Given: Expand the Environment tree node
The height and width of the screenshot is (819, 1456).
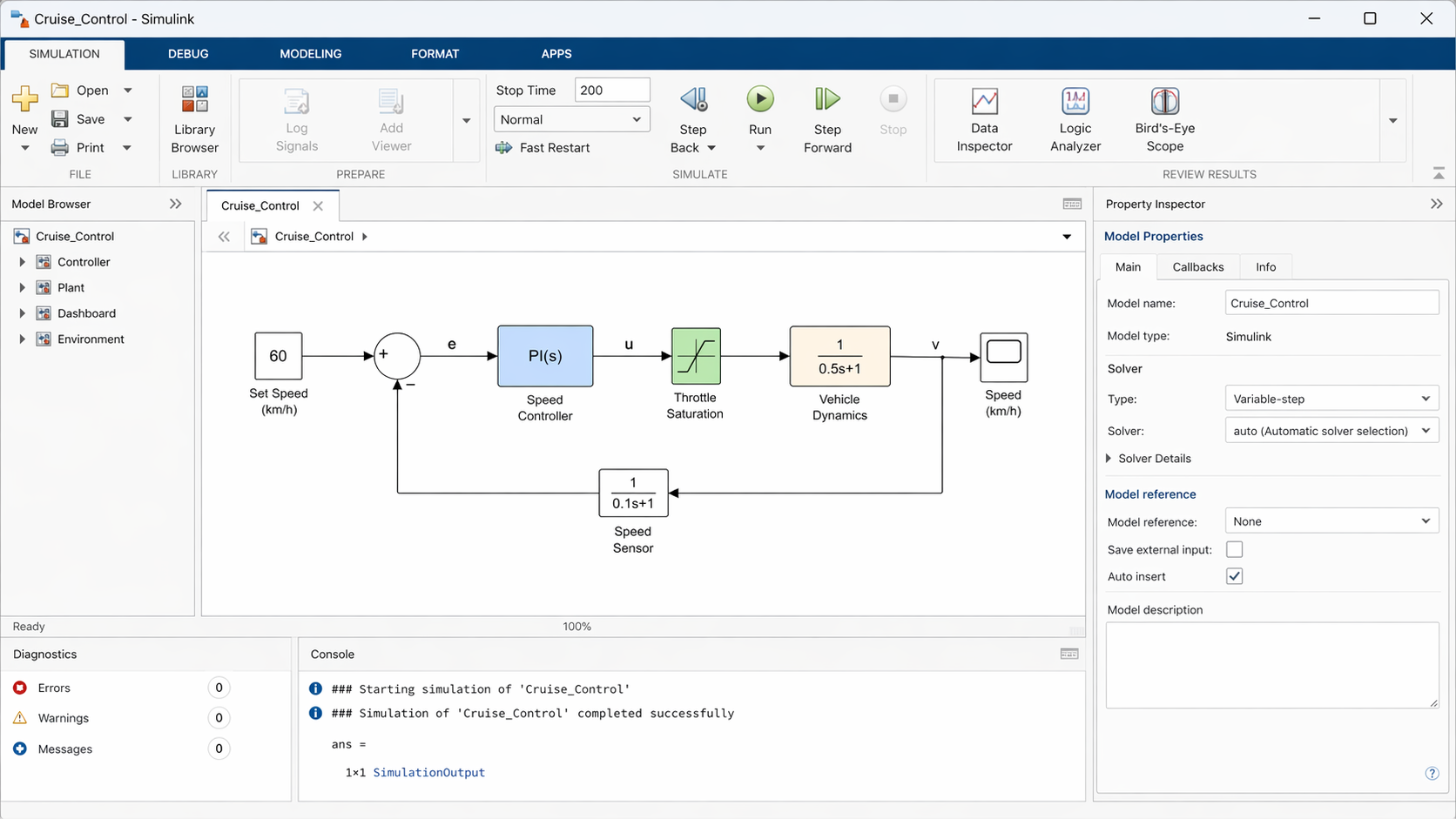Looking at the screenshot, I should tap(22, 339).
